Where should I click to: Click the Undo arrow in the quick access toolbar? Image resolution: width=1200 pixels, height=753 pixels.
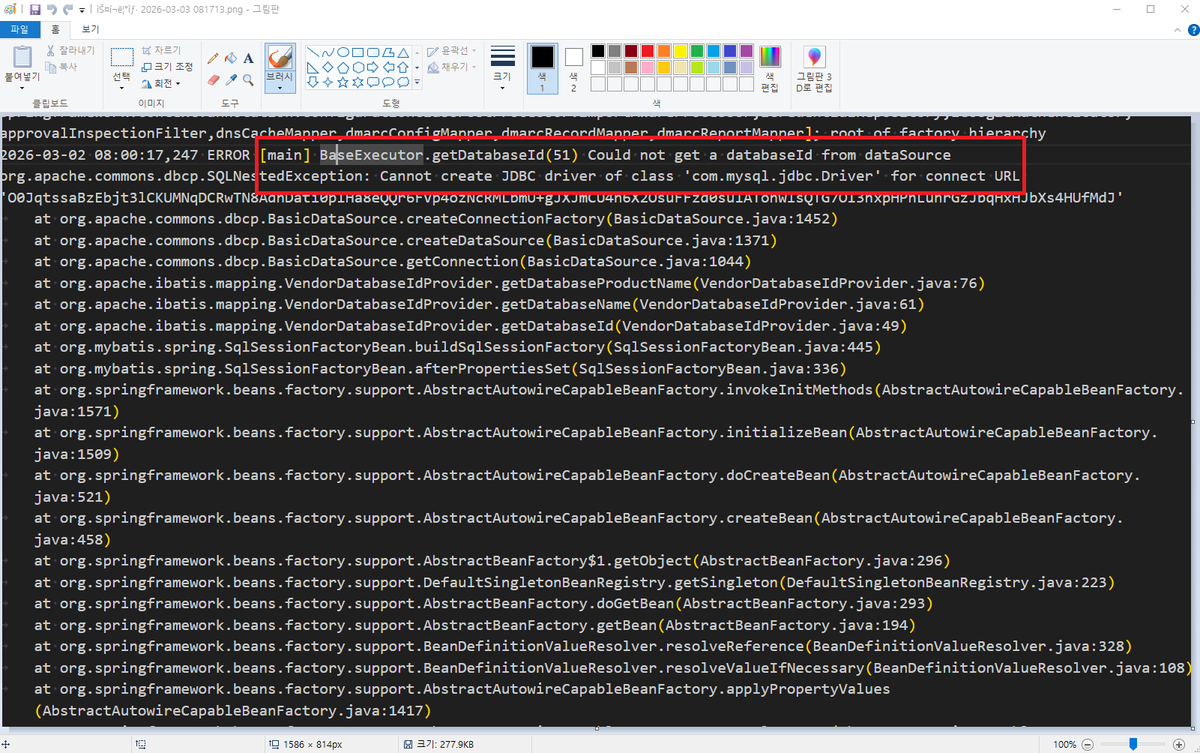pos(52,9)
